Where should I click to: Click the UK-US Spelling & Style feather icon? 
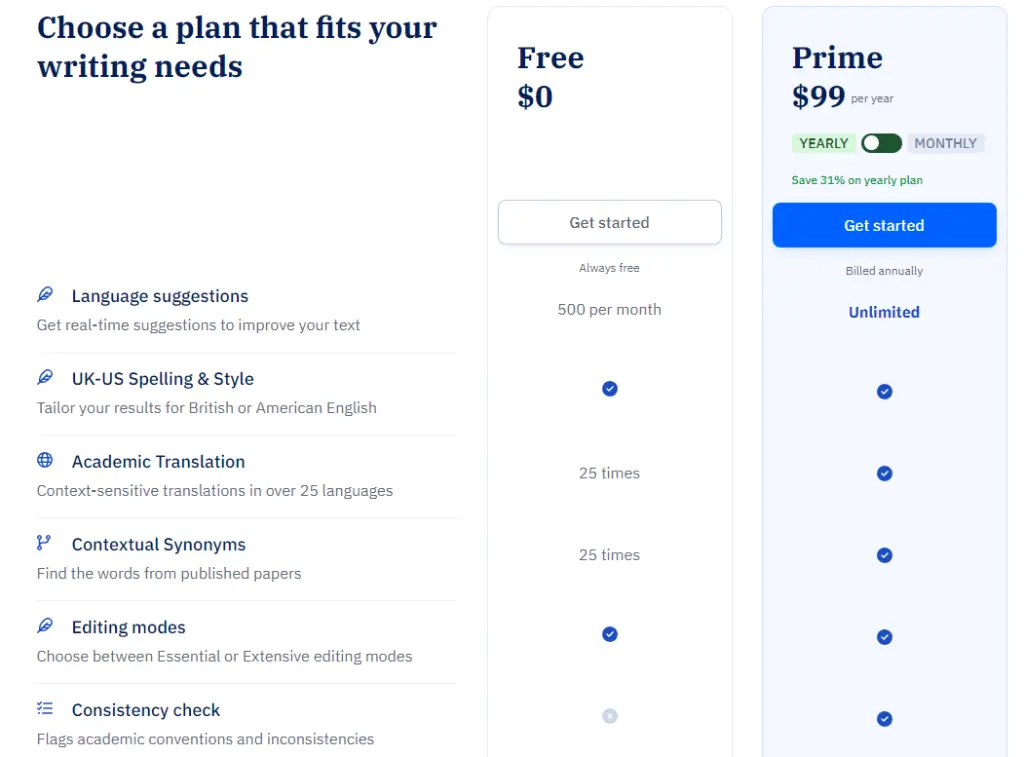tap(45, 378)
